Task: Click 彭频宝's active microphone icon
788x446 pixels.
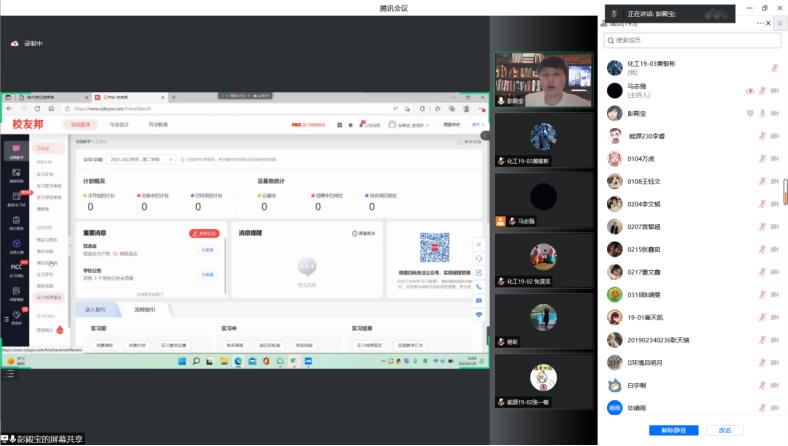Action: [762, 114]
